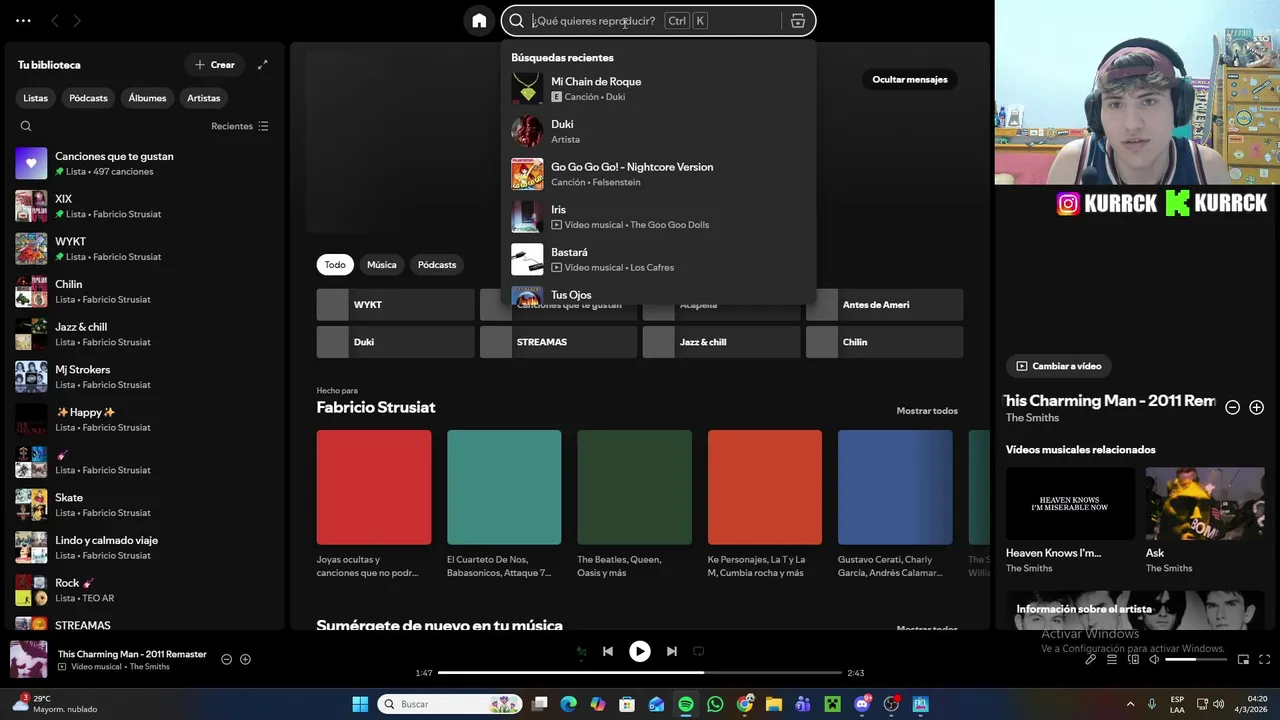Filter library by Listas
This screenshot has width=1280, height=720.
pos(36,98)
